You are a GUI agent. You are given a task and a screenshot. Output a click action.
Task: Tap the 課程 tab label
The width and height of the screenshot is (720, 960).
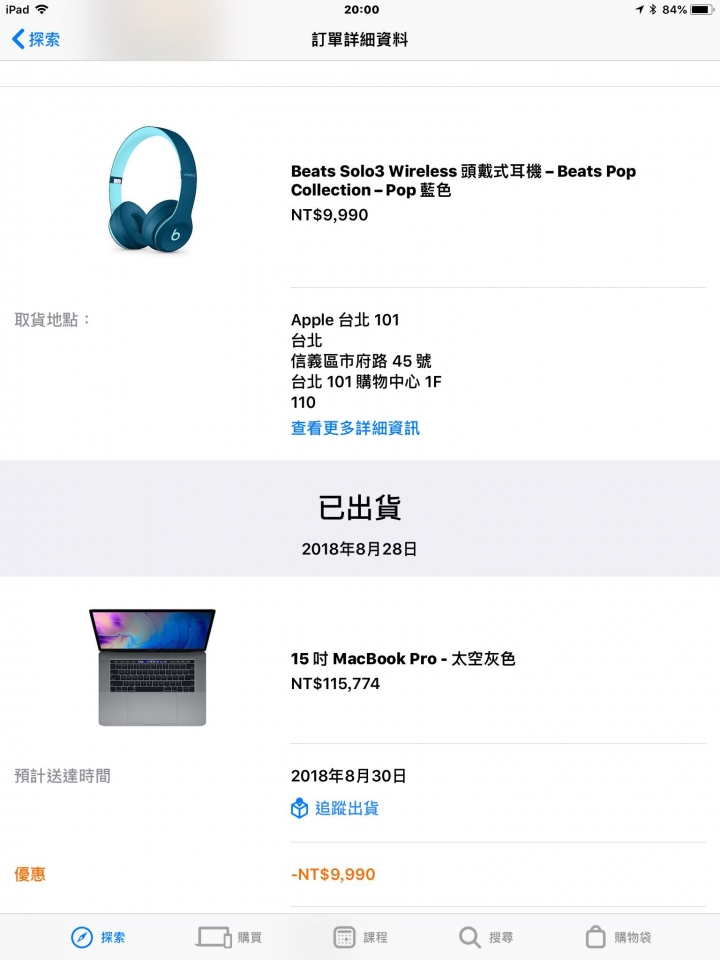375,937
